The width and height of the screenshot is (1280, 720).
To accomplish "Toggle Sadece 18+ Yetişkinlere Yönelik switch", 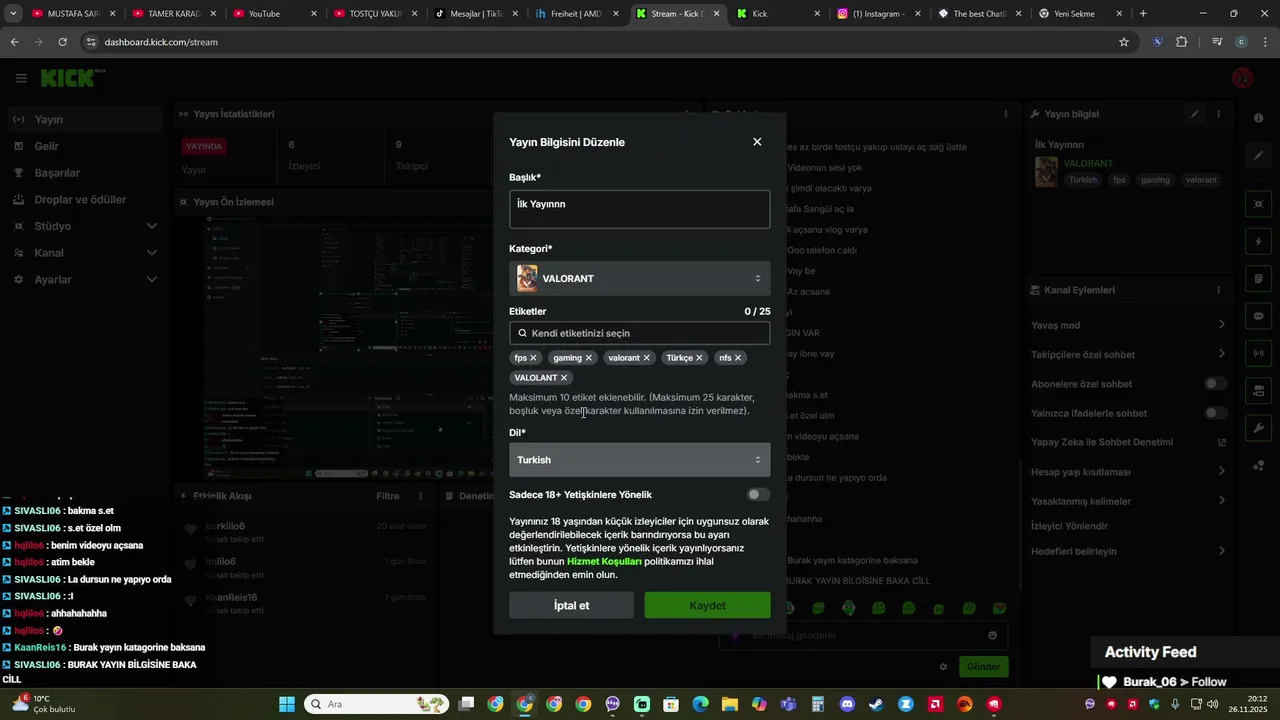I will 758,495.
